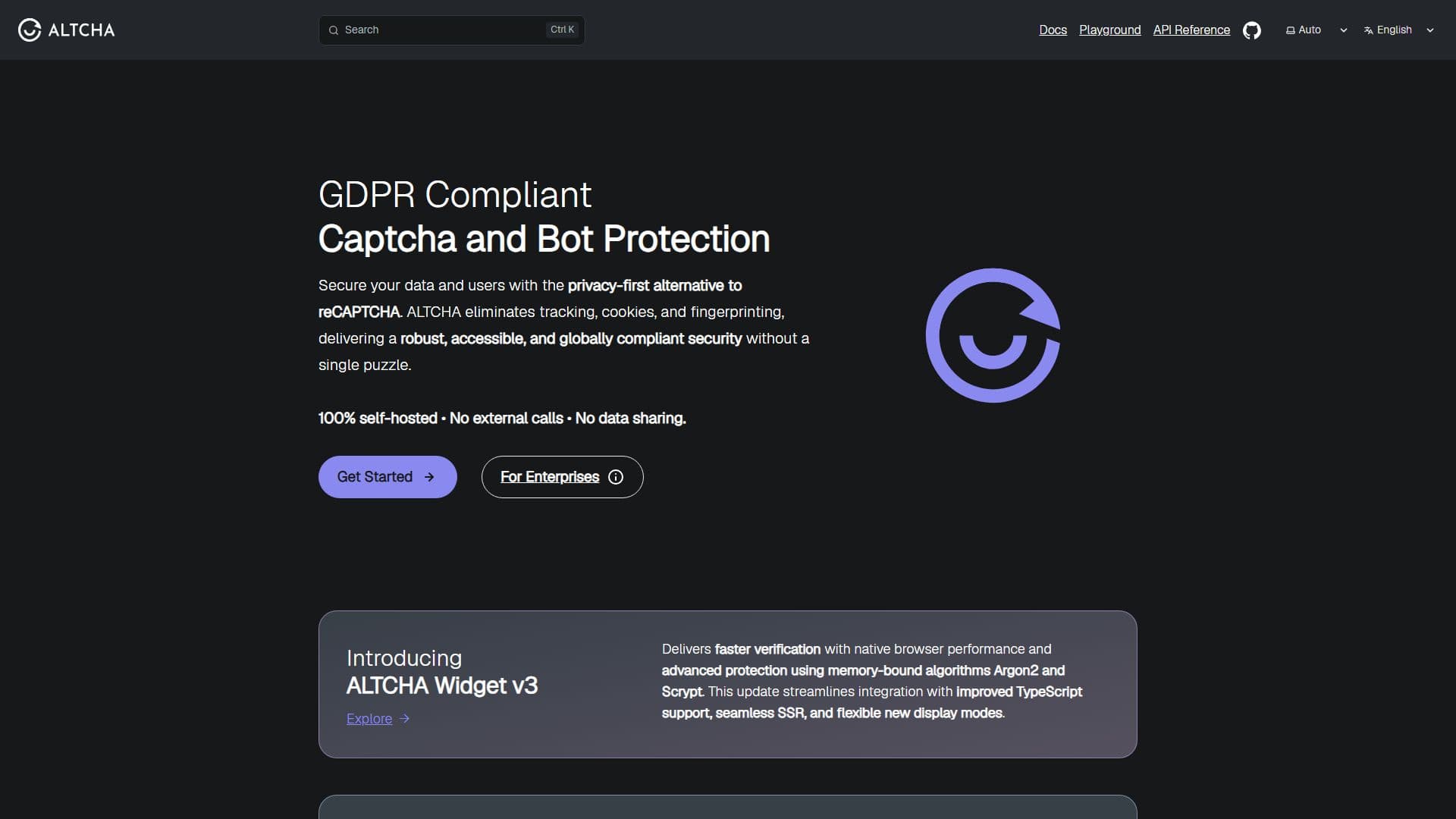Click the laptop icon beside Auto
This screenshot has height=819, width=1456.
[x=1290, y=30]
